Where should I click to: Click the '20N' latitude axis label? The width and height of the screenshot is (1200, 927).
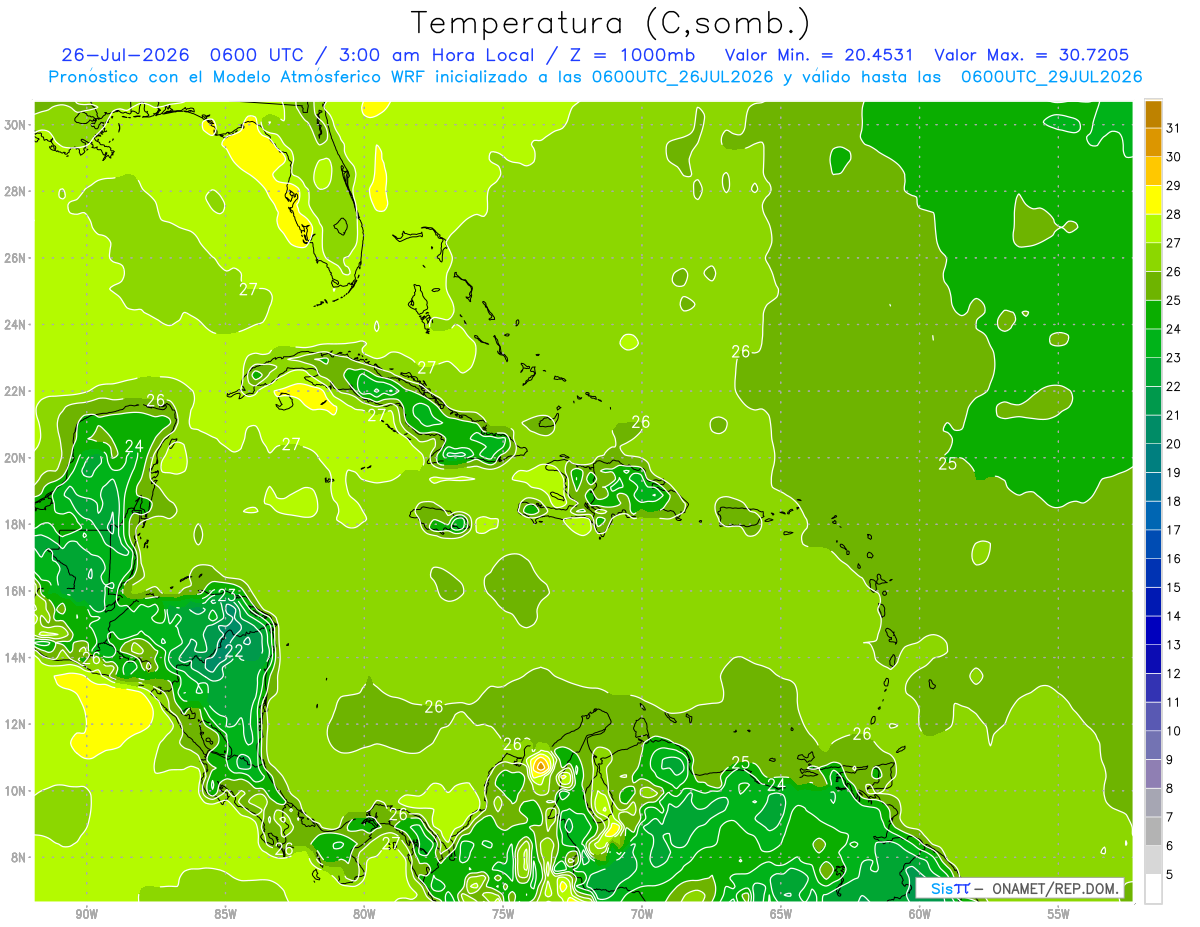pos(15,457)
